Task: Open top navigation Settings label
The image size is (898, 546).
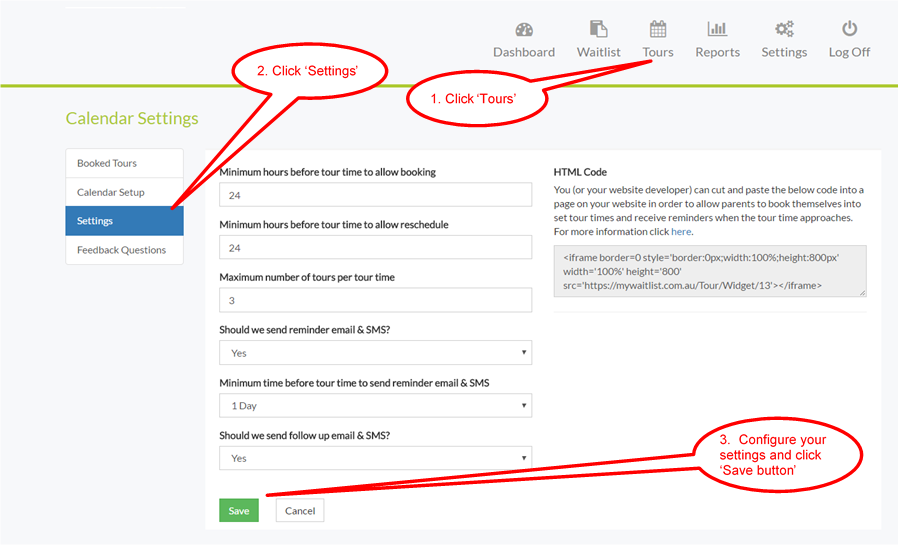Action: [784, 52]
